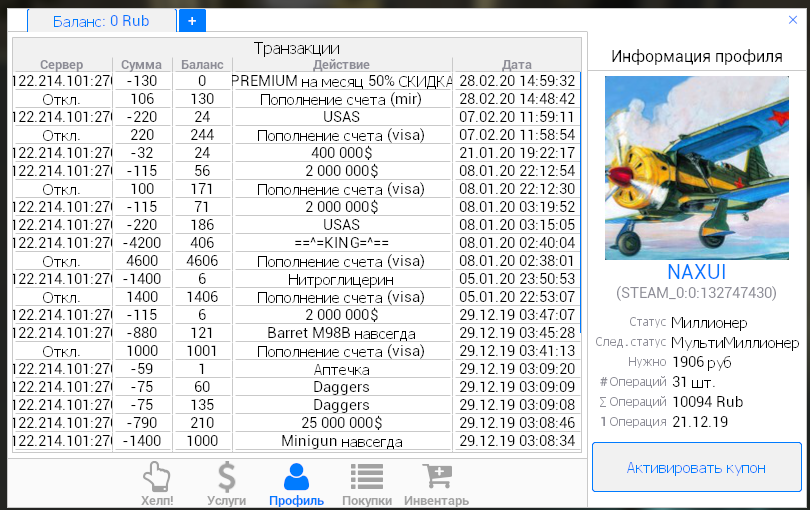The width and height of the screenshot is (810, 510).
Task: Click the blue plus add-balance button
Action: click(x=192, y=20)
